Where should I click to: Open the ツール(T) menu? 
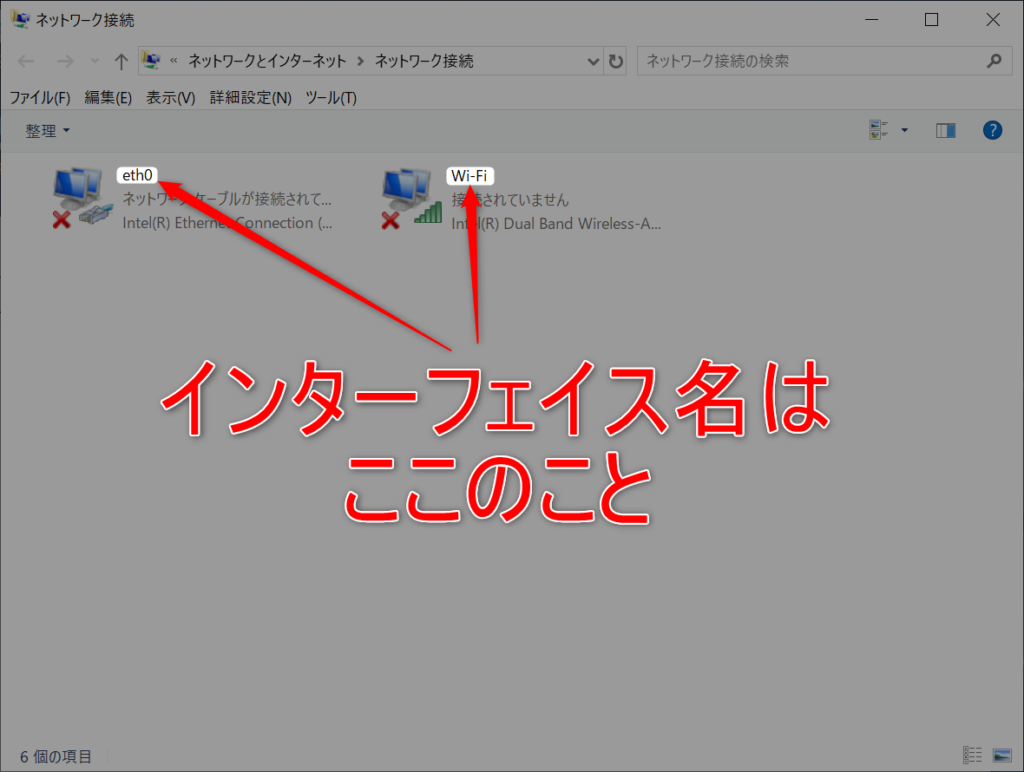point(331,97)
